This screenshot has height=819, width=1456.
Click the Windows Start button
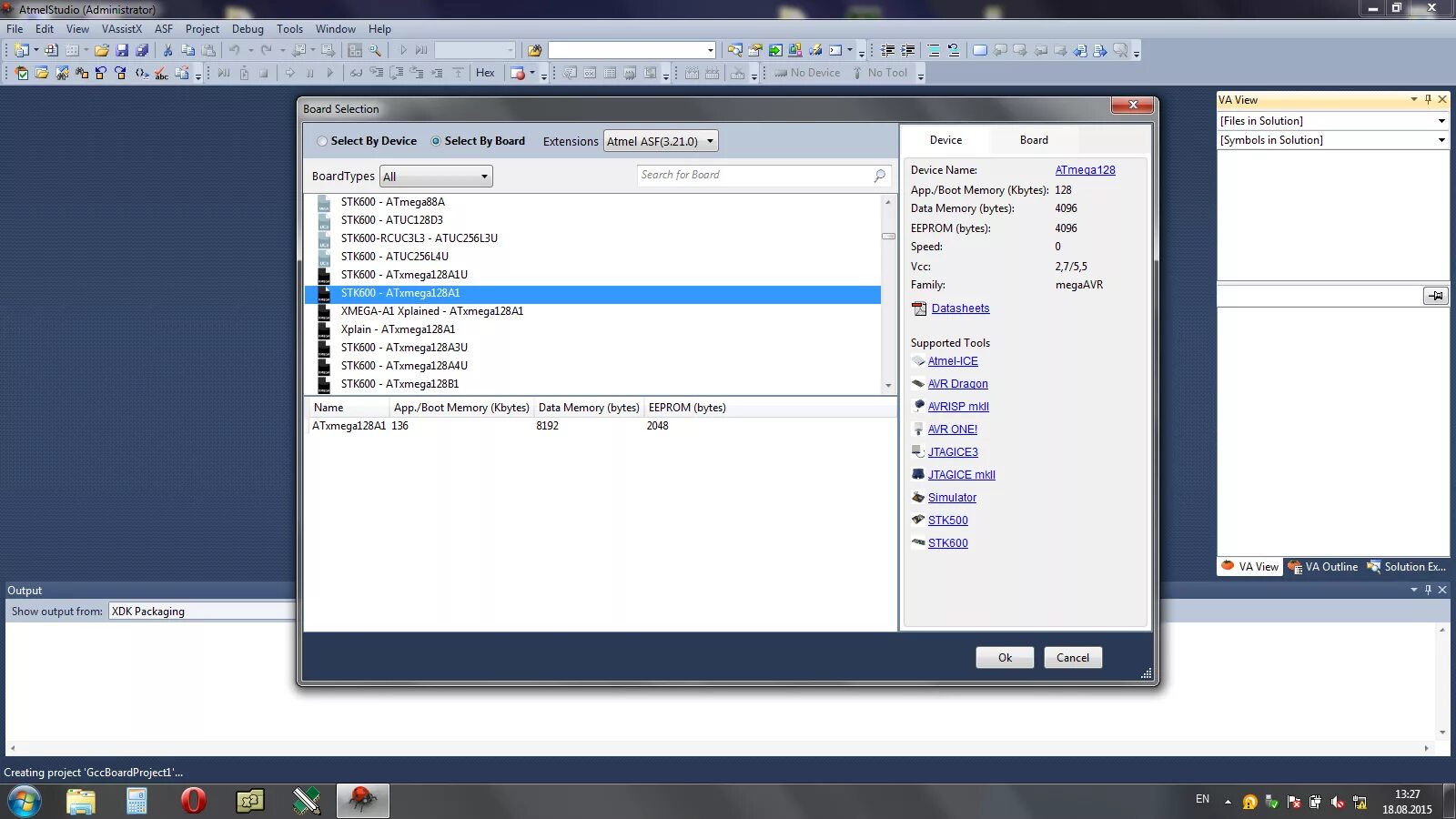tap(24, 802)
